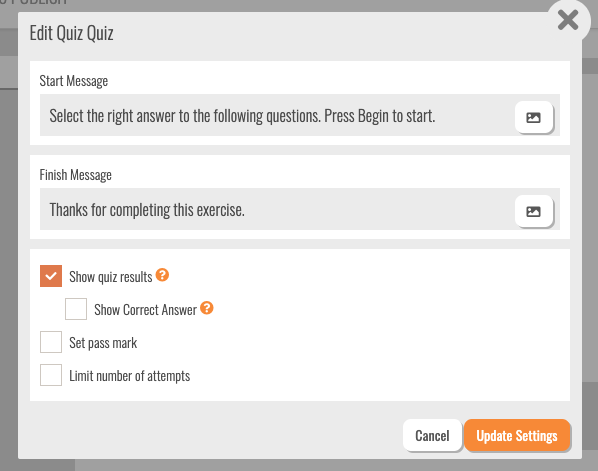Cancel the quiz settings changes
The height and width of the screenshot is (471, 598).
coord(432,435)
